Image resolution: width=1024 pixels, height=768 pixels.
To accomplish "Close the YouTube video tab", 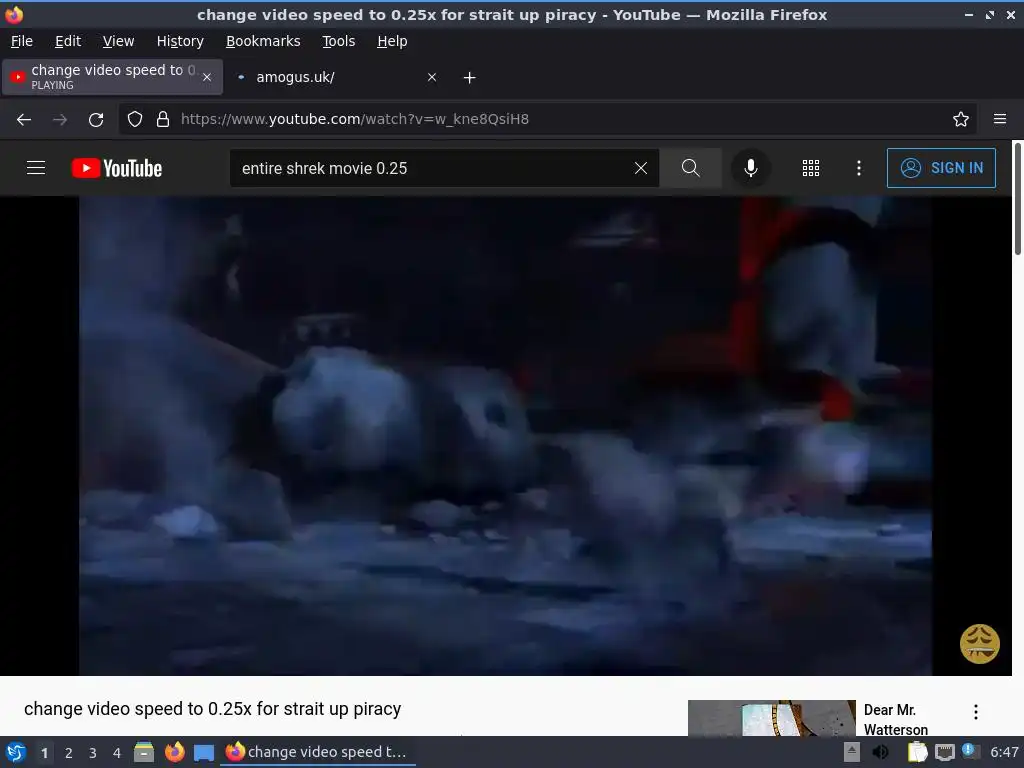I will pyautogui.click(x=207, y=77).
